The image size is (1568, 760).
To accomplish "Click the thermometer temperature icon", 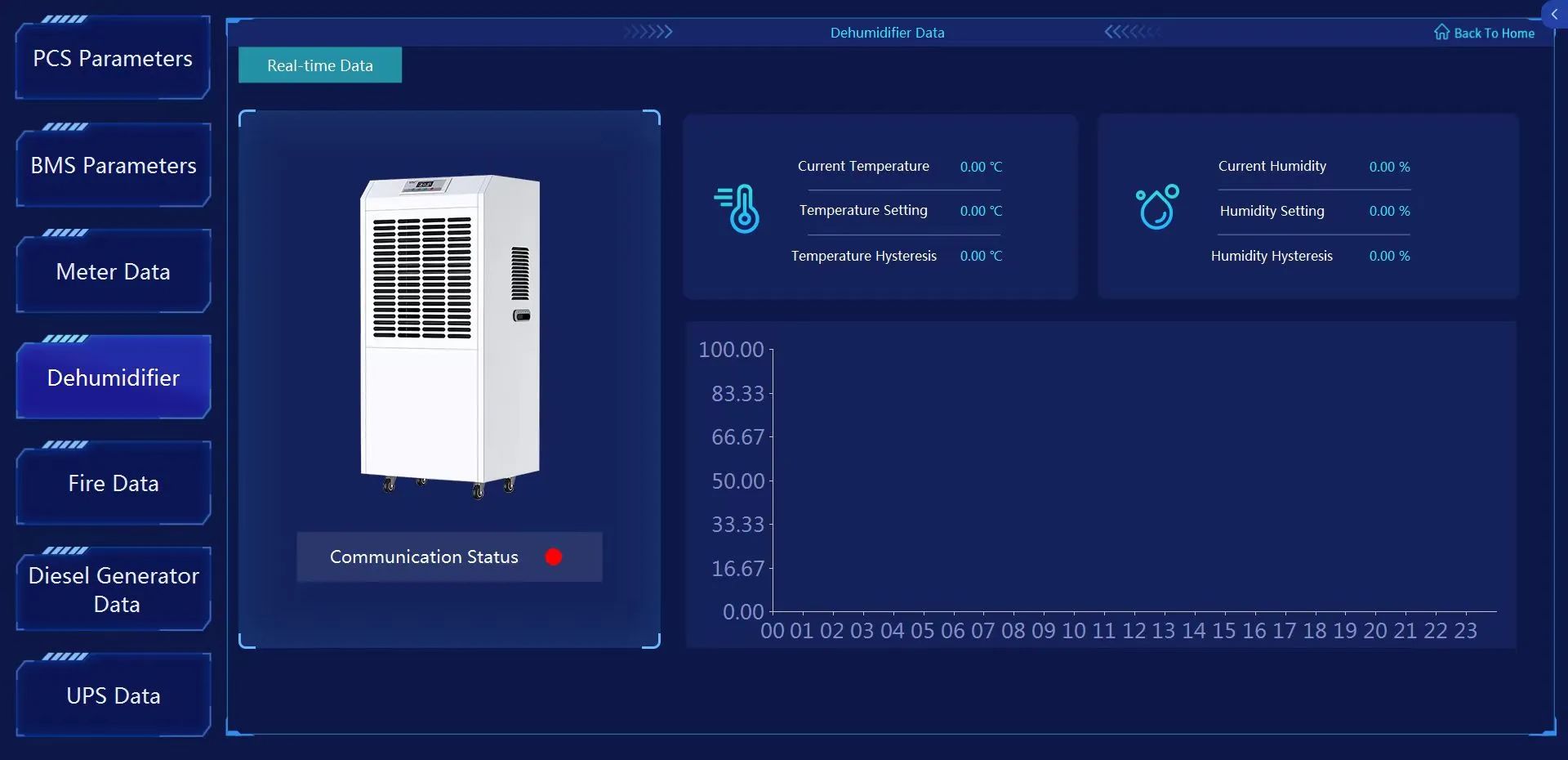I will 737,208.
